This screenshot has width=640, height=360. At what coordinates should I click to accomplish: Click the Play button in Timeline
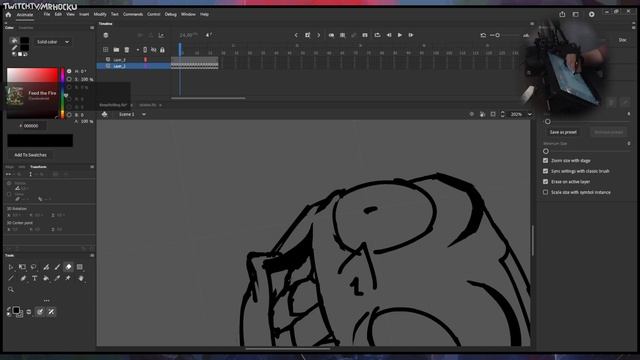400,36
